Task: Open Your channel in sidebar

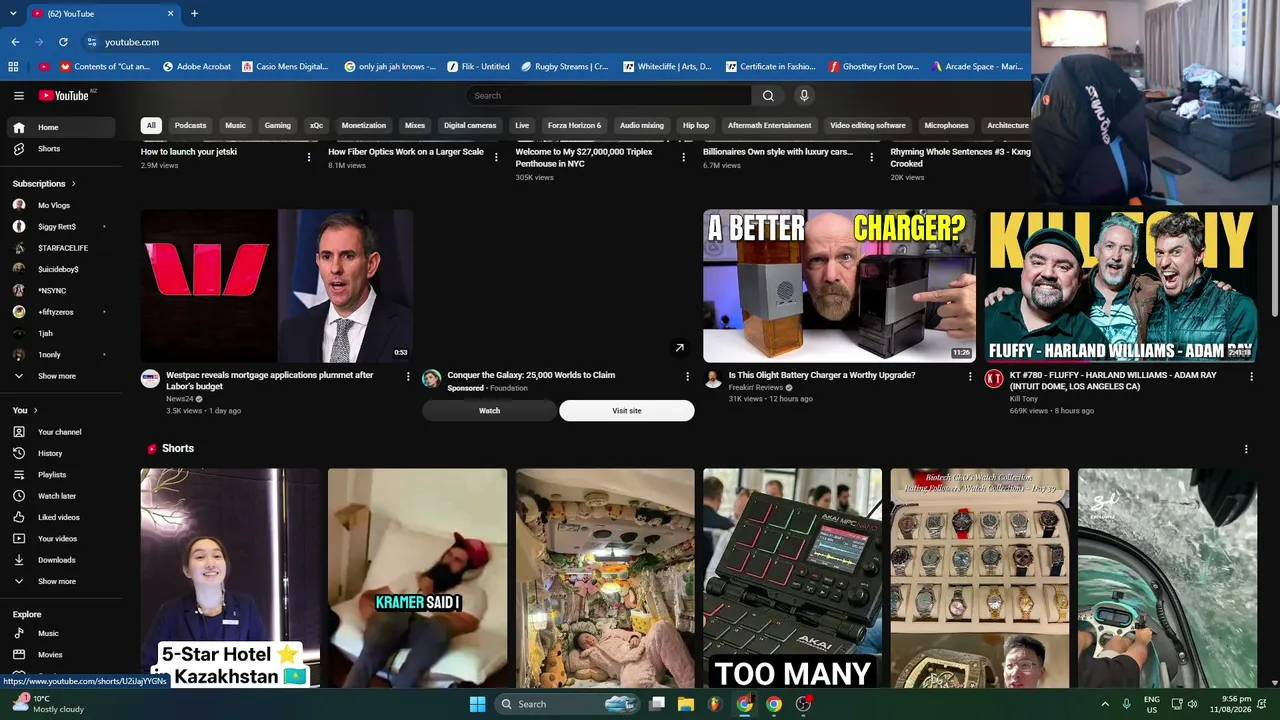Action: [x=60, y=432]
